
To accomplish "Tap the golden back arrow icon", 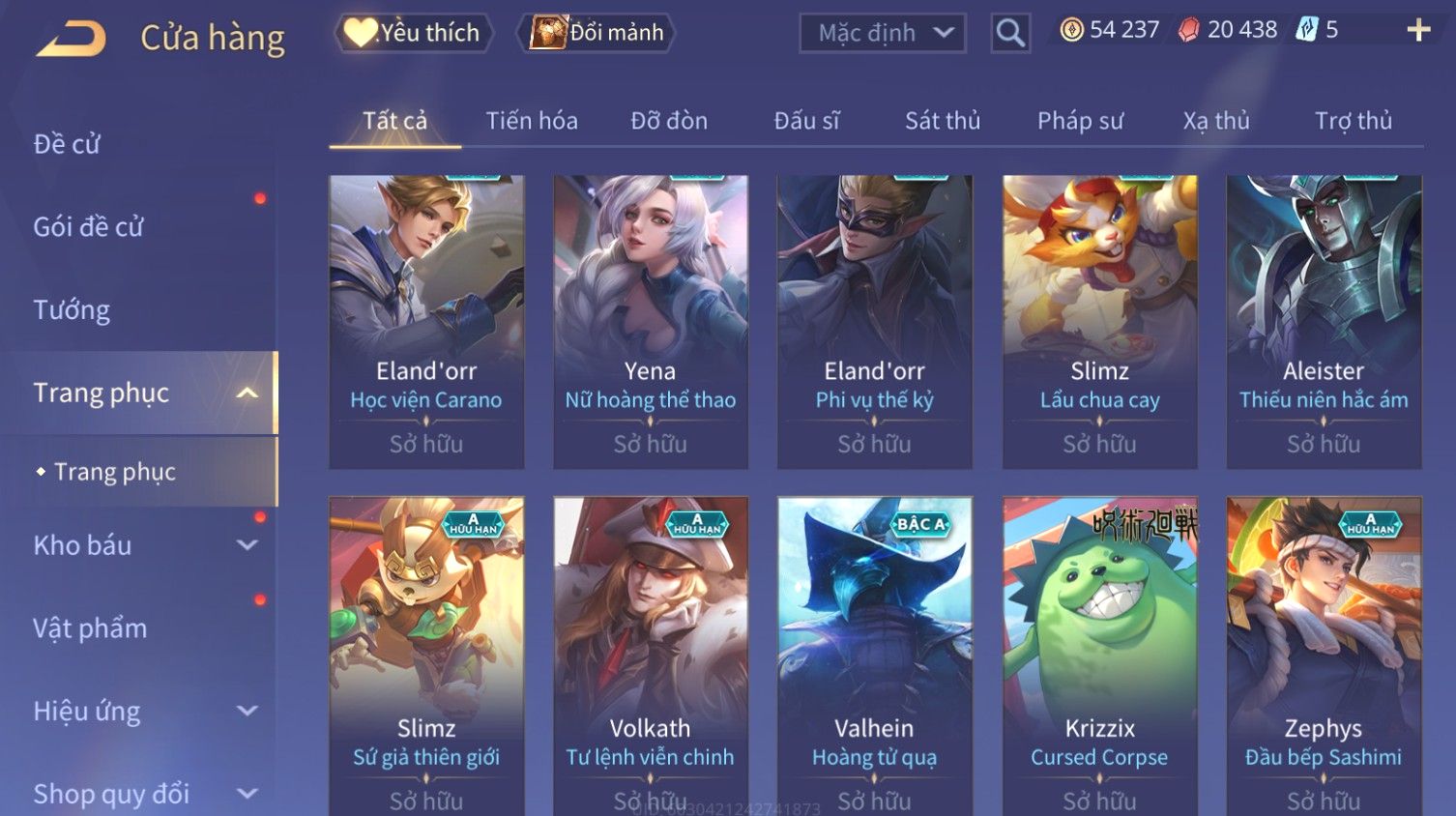I will point(72,39).
